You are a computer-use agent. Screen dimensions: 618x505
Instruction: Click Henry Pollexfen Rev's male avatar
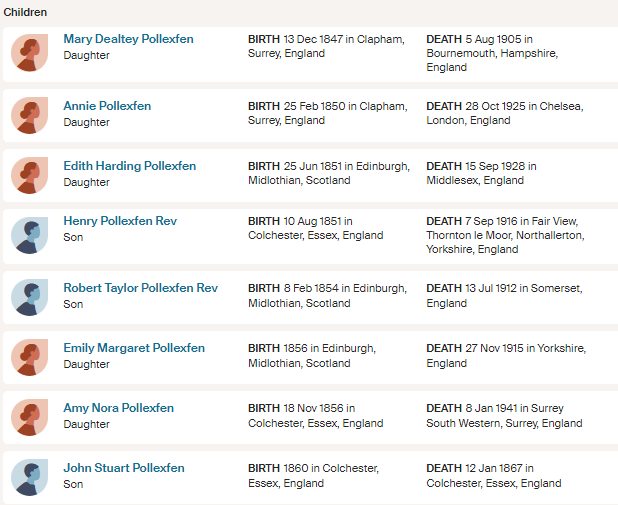tap(30, 235)
